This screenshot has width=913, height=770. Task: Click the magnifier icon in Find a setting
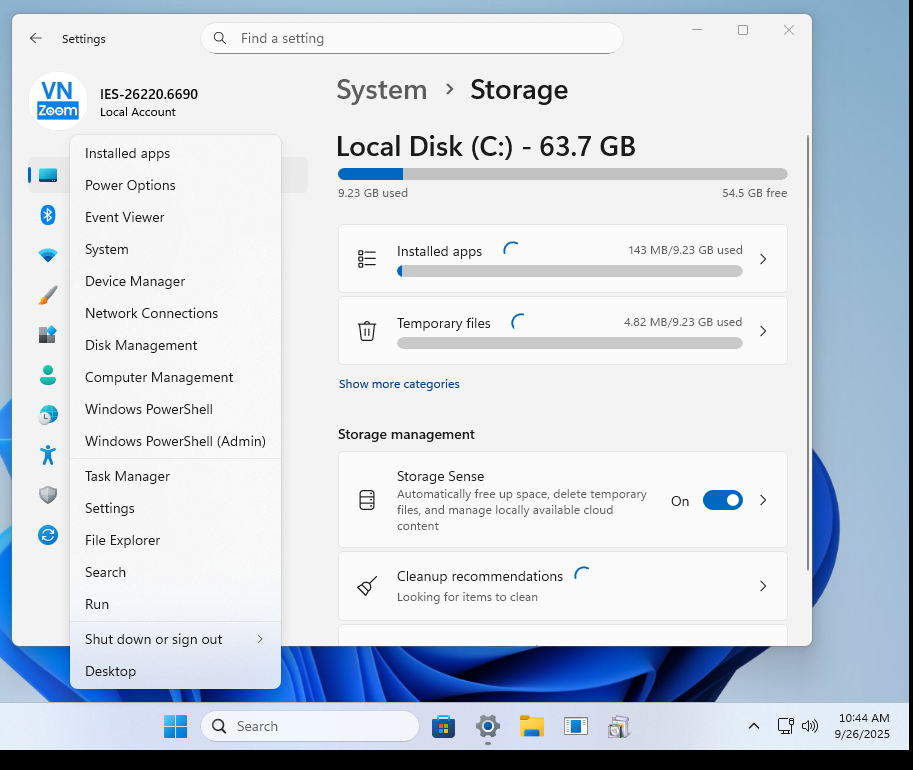(220, 38)
